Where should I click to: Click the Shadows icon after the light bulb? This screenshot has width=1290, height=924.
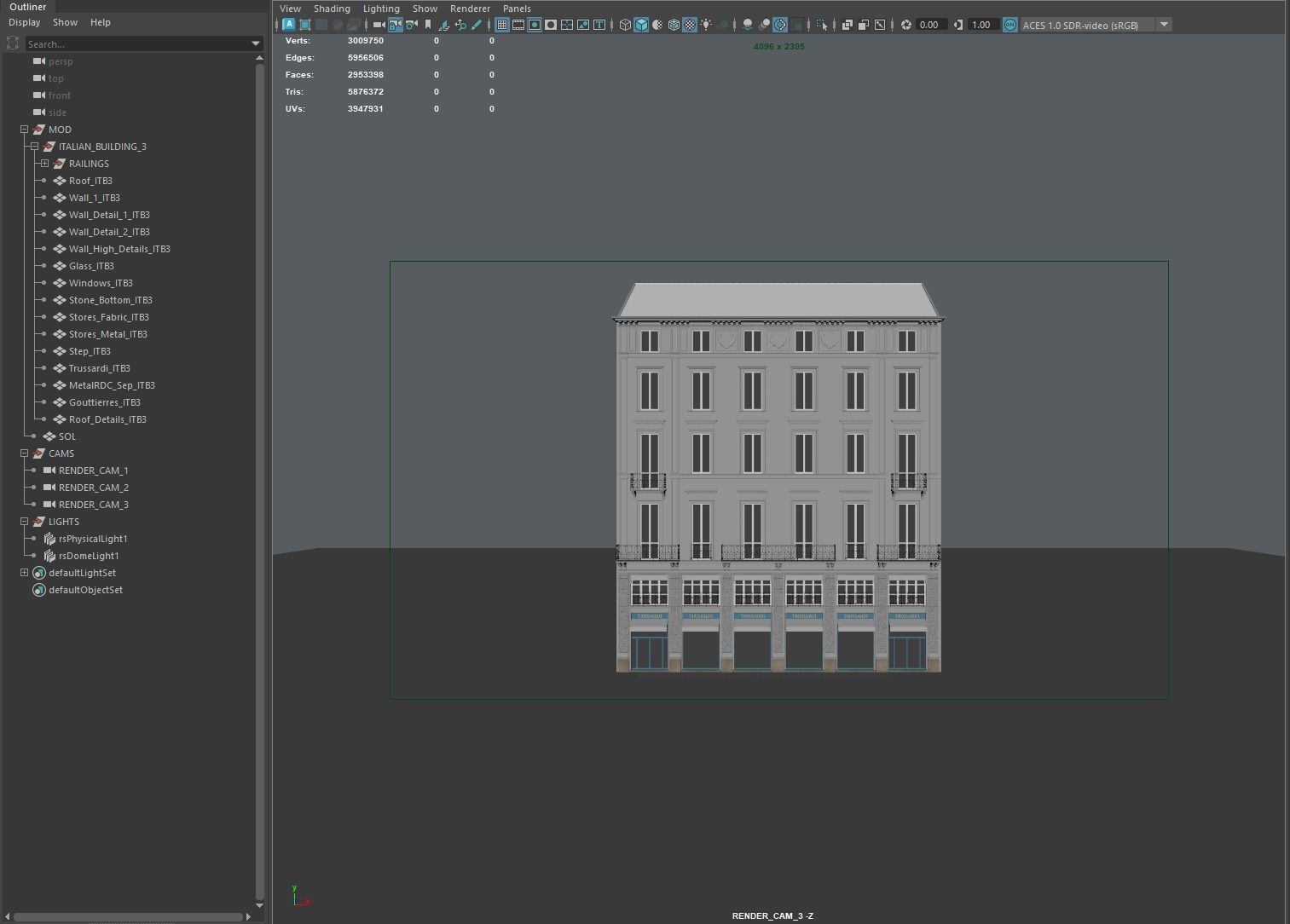point(722,25)
